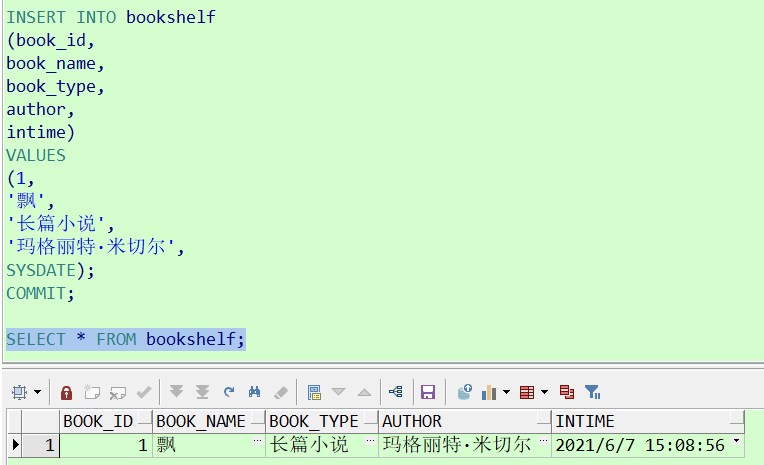Click the insert record icon
The width and height of the screenshot is (764, 465).
click(x=92, y=392)
